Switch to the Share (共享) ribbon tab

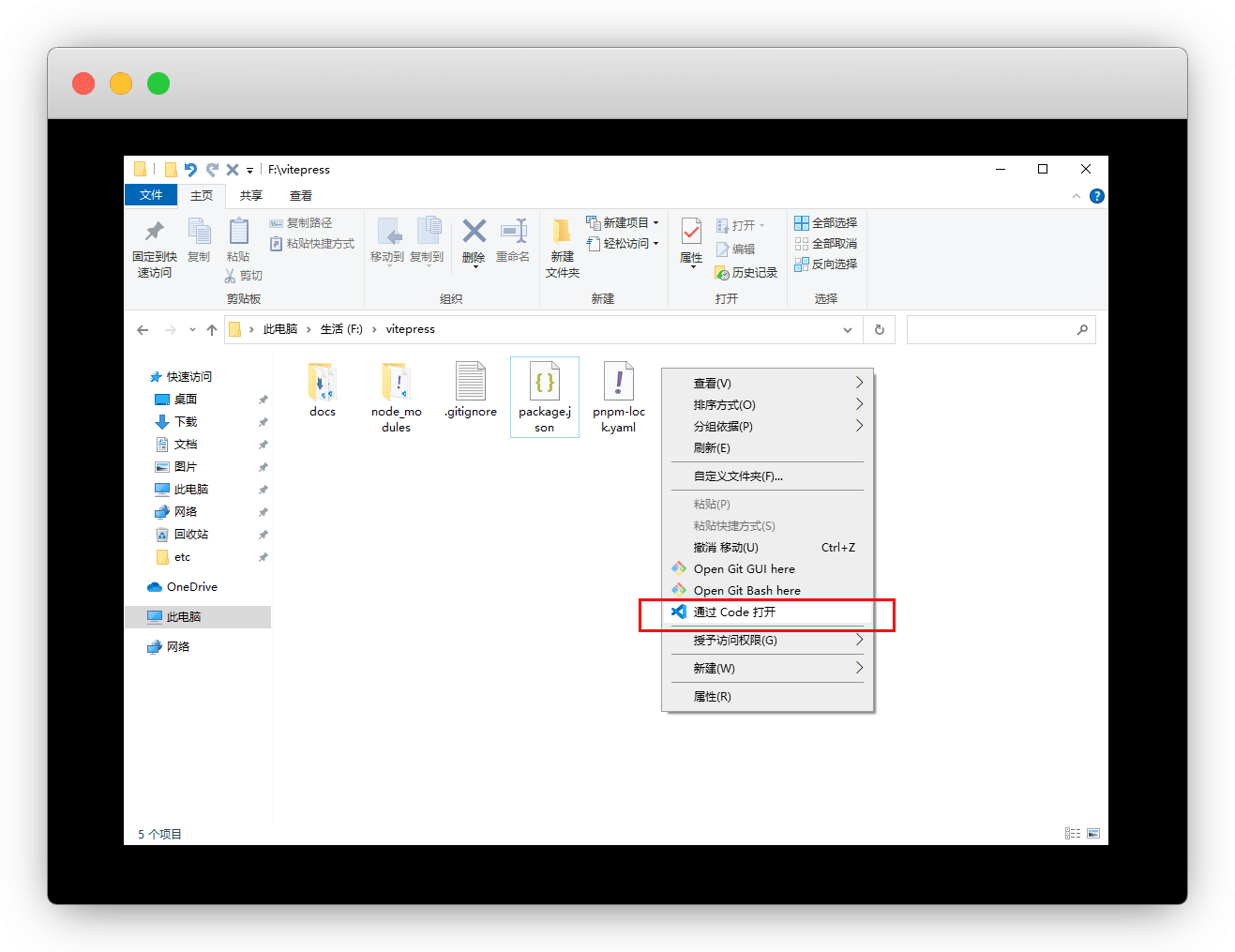click(x=250, y=195)
